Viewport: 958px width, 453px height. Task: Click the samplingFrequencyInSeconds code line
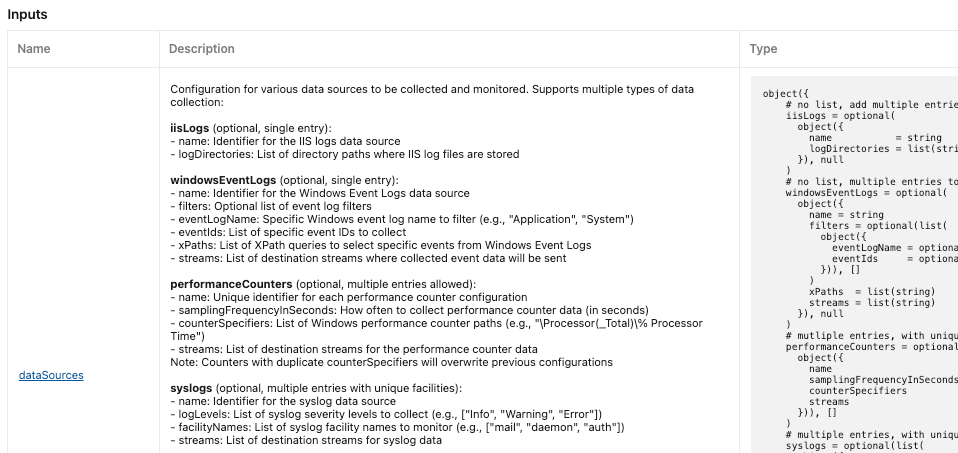click(883, 380)
